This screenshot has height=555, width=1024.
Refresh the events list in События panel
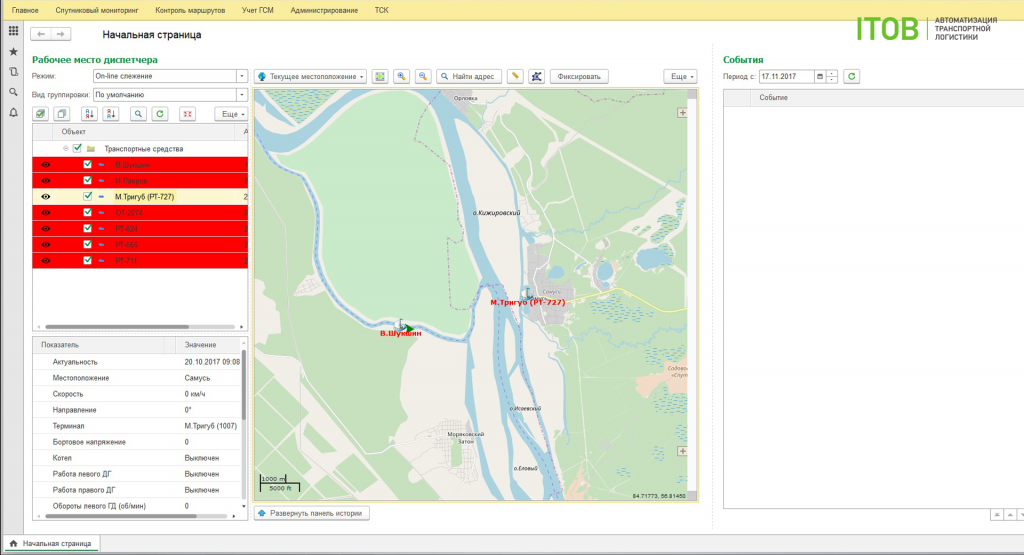(x=851, y=76)
